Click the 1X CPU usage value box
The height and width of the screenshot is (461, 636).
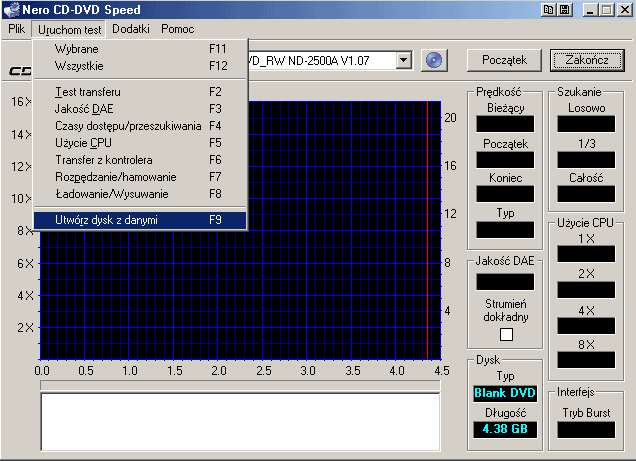tap(586, 254)
